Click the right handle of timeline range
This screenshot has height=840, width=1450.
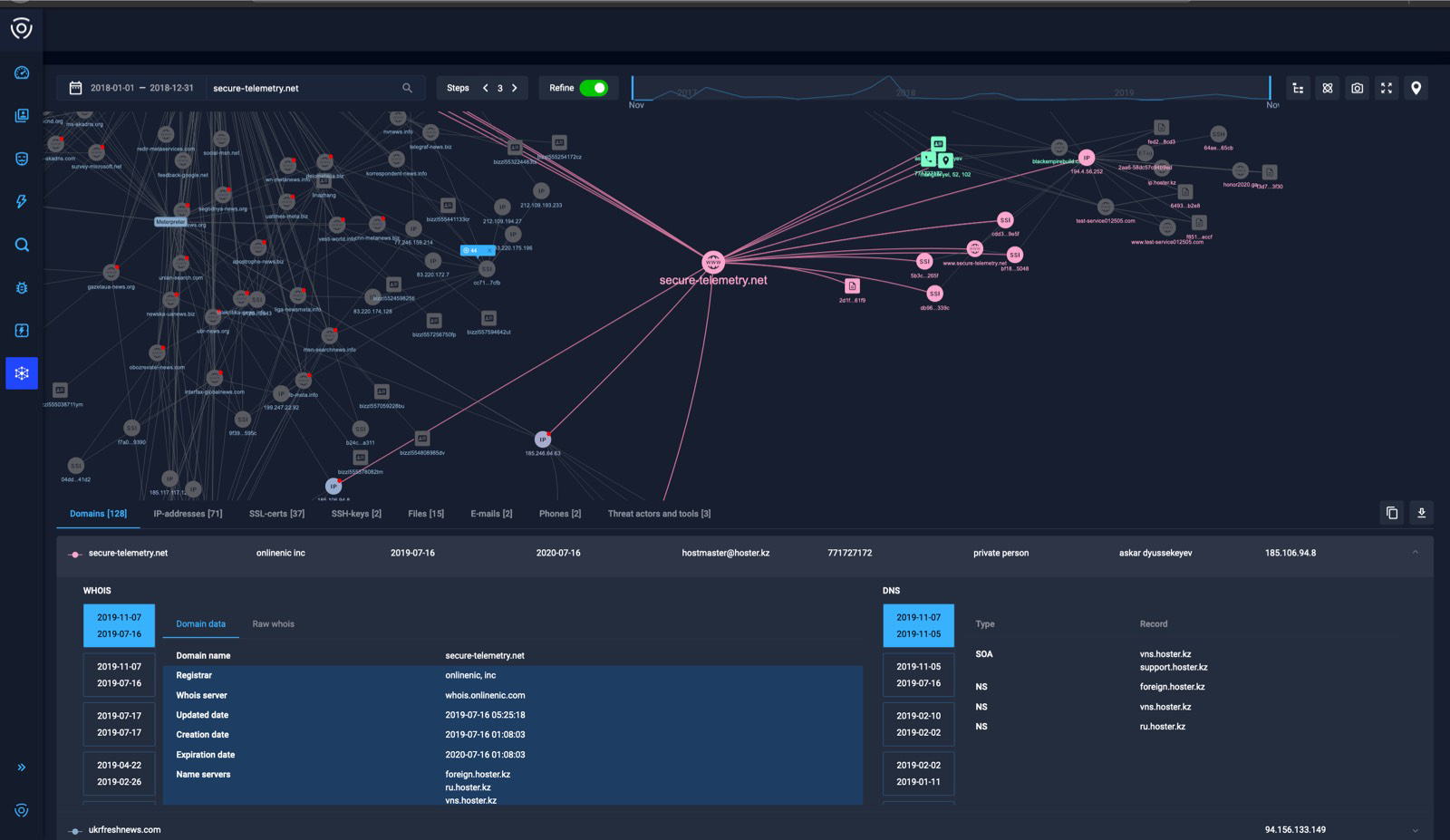pyautogui.click(x=1270, y=88)
